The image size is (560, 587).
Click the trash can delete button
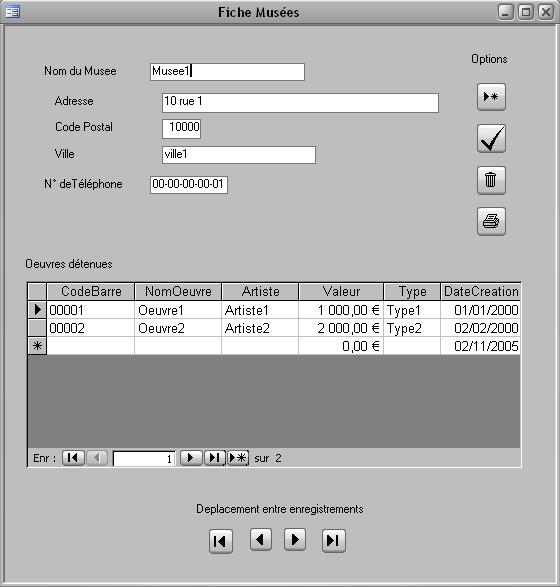point(491,180)
